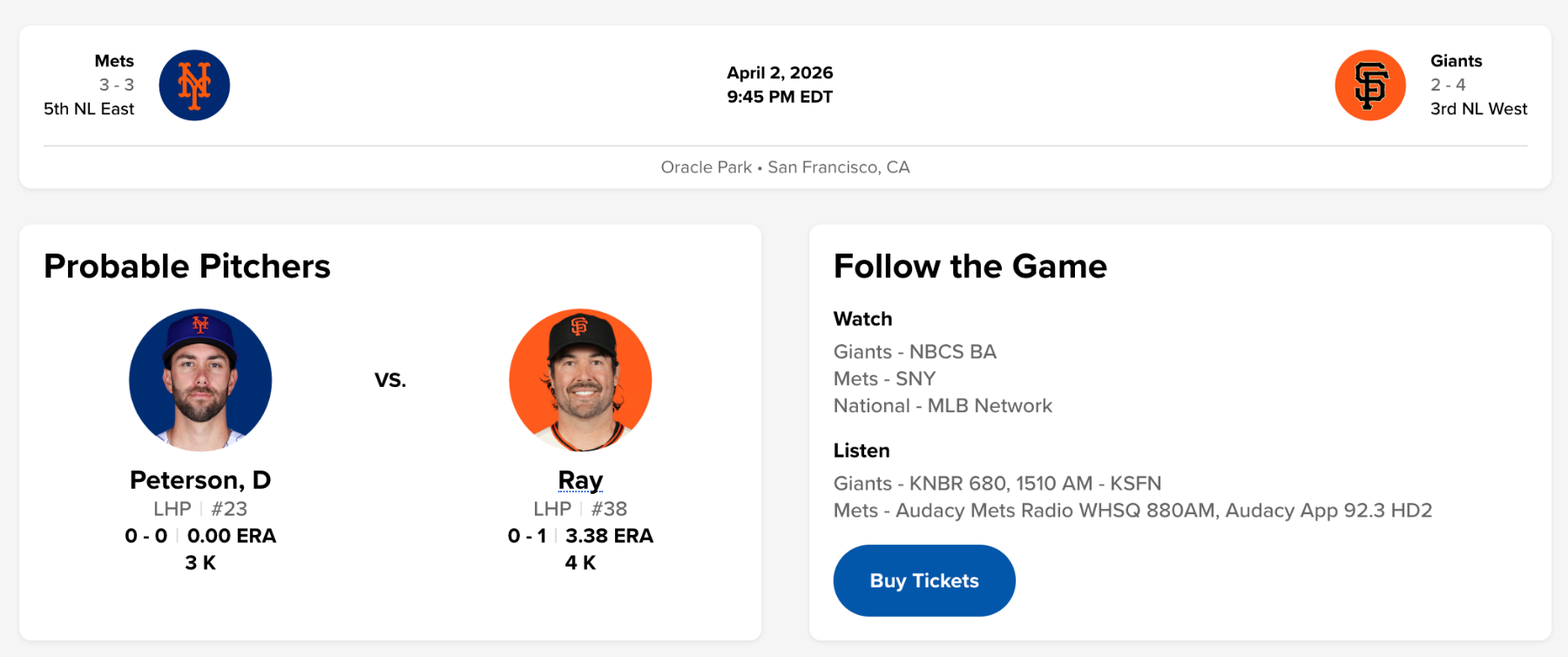
Task: Click the Giants - NBCS BA broadcast listing
Action: [x=915, y=352]
